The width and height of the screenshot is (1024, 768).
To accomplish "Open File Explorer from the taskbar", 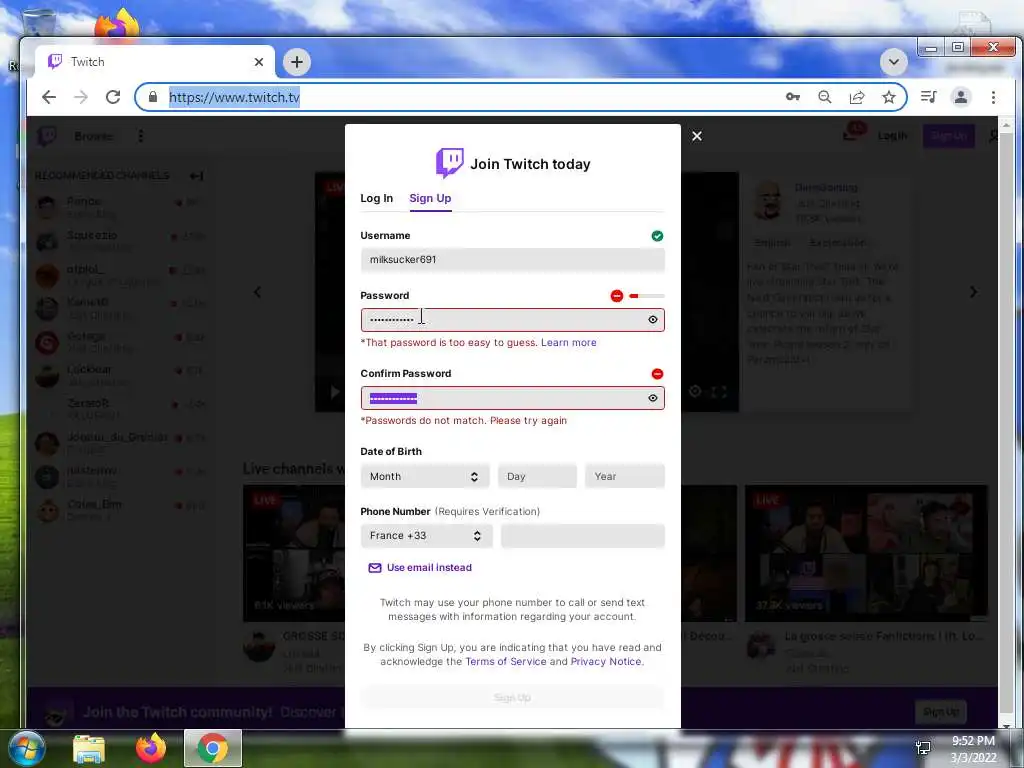I will pyautogui.click(x=89, y=749).
